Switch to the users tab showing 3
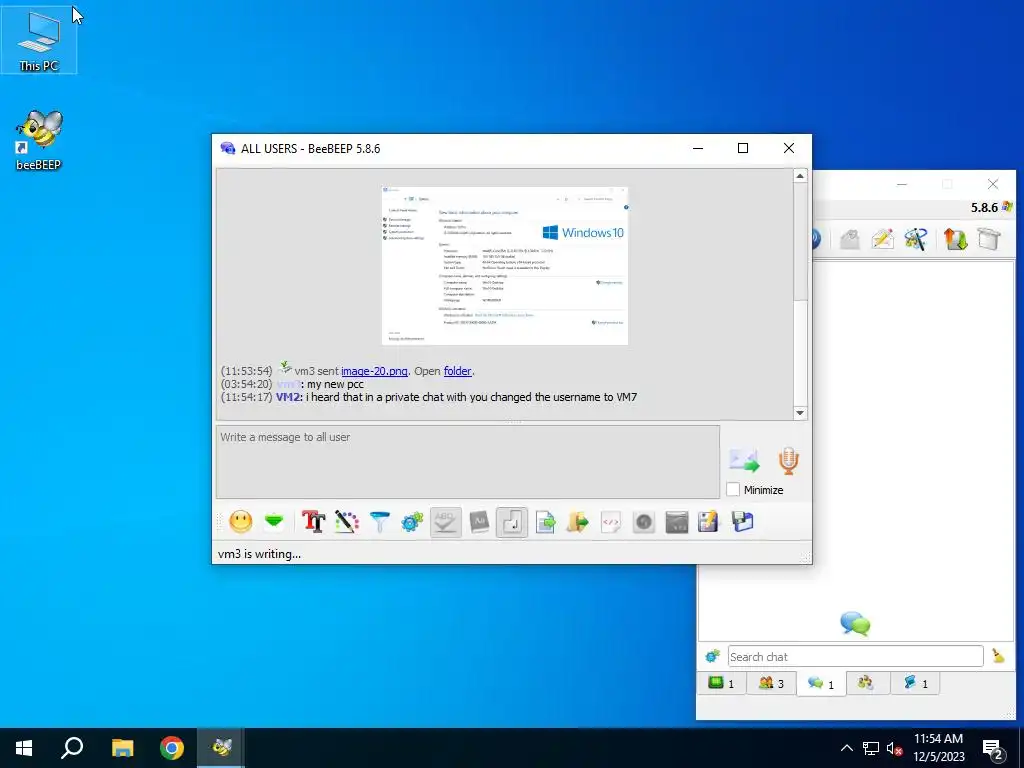Screen dimensions: 1024x768 [x=771, y=683]
